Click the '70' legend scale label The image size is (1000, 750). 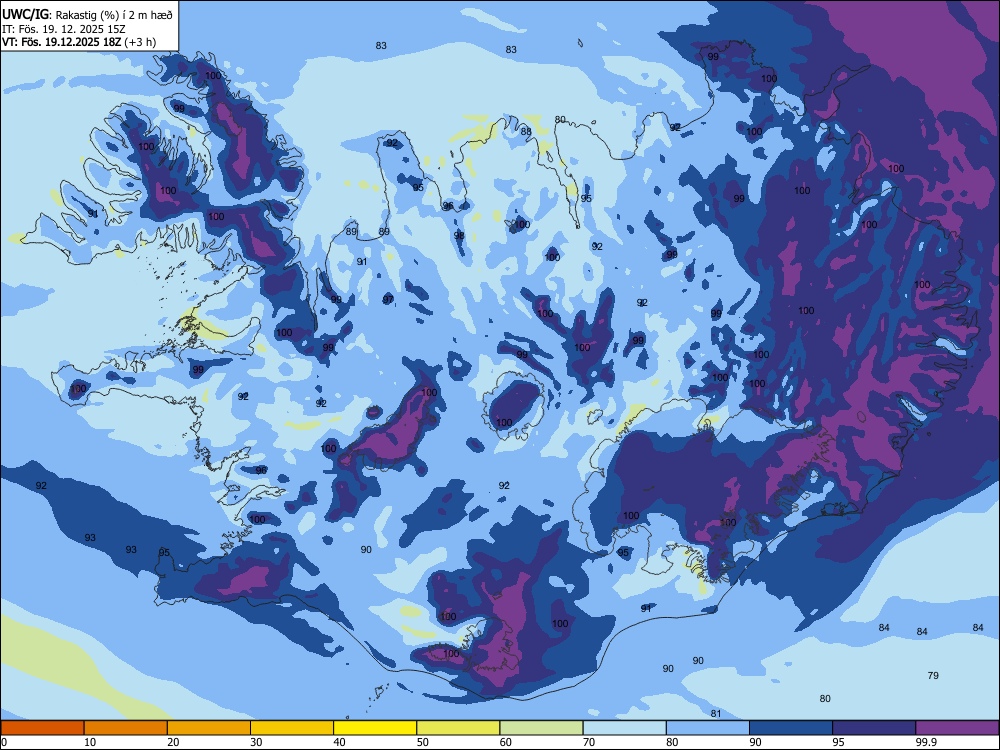point(589,742)
